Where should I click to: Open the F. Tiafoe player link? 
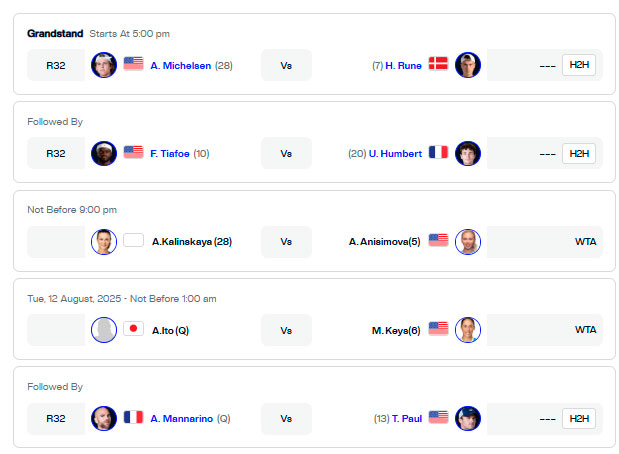170,154
